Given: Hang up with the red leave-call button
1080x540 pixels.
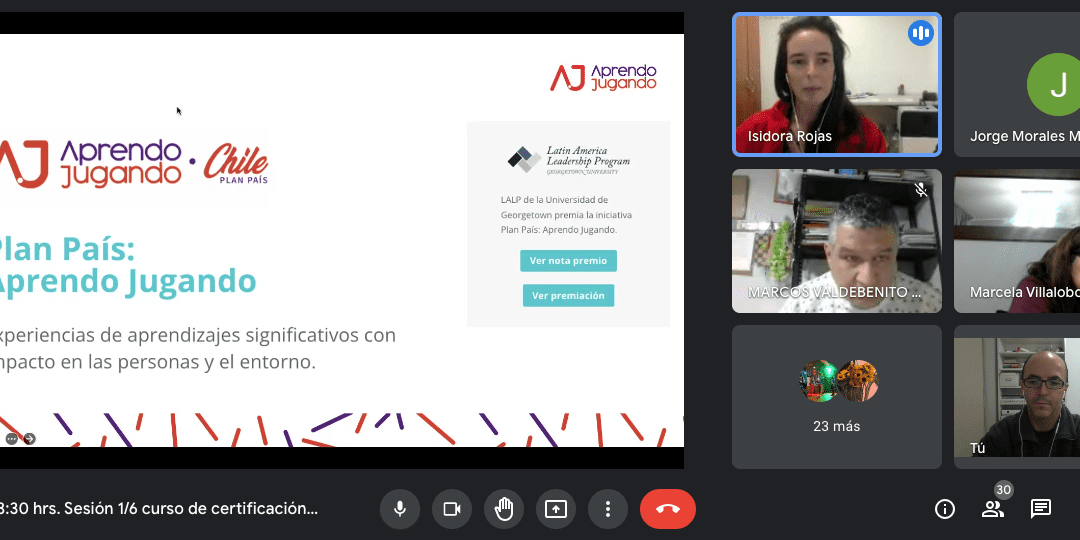Looking at the screenshot, I should tap(667, 509).
